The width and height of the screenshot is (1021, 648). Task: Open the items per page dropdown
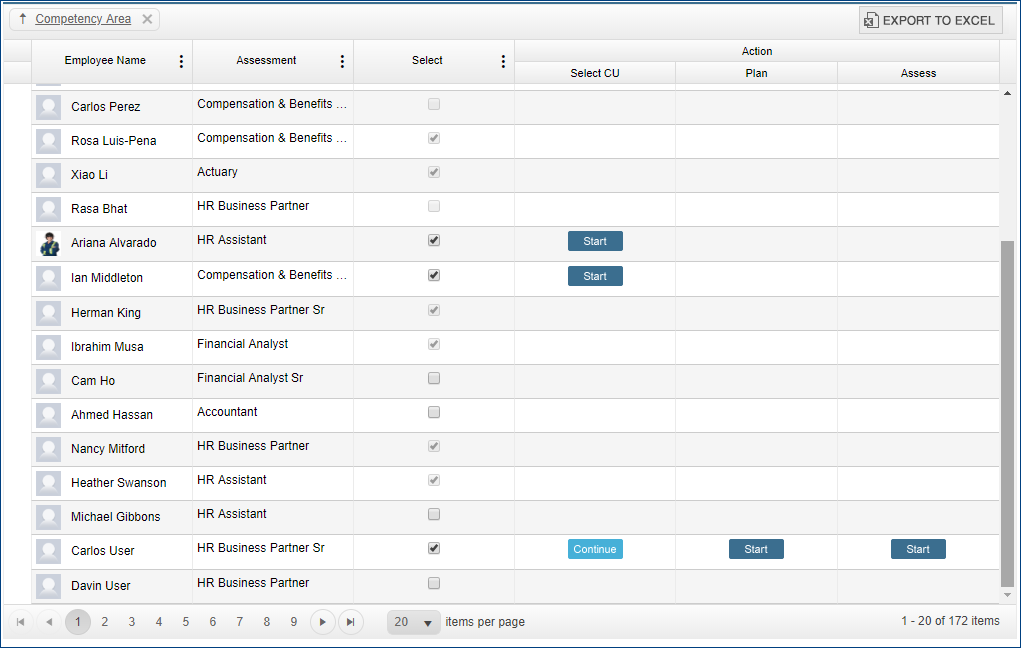[413, 621]
